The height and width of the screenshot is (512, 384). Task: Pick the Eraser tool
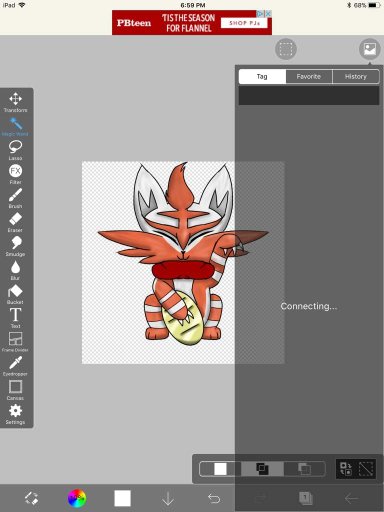click(x=15, y=222)
